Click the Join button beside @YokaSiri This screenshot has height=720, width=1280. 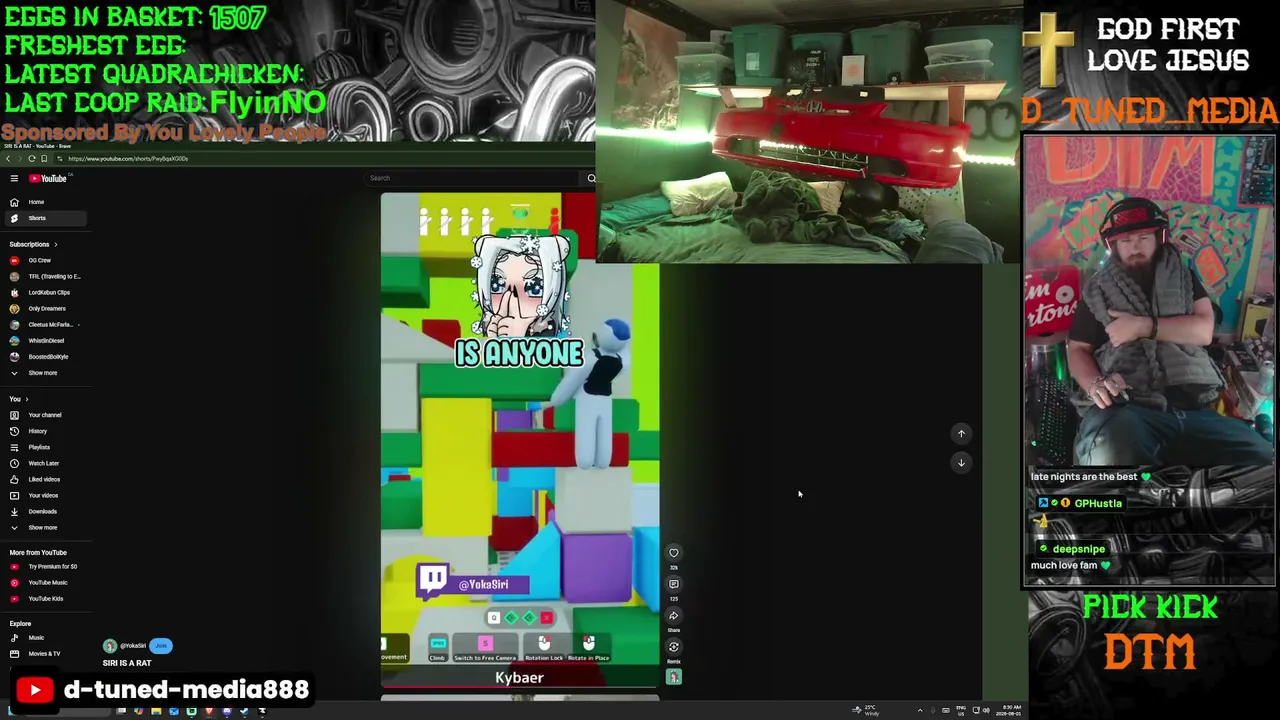(x=161, y=646)
